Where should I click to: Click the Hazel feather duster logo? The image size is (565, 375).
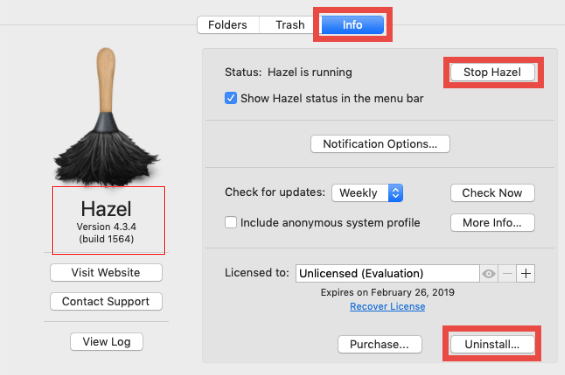pyautogui.click(x=106, y=117)
